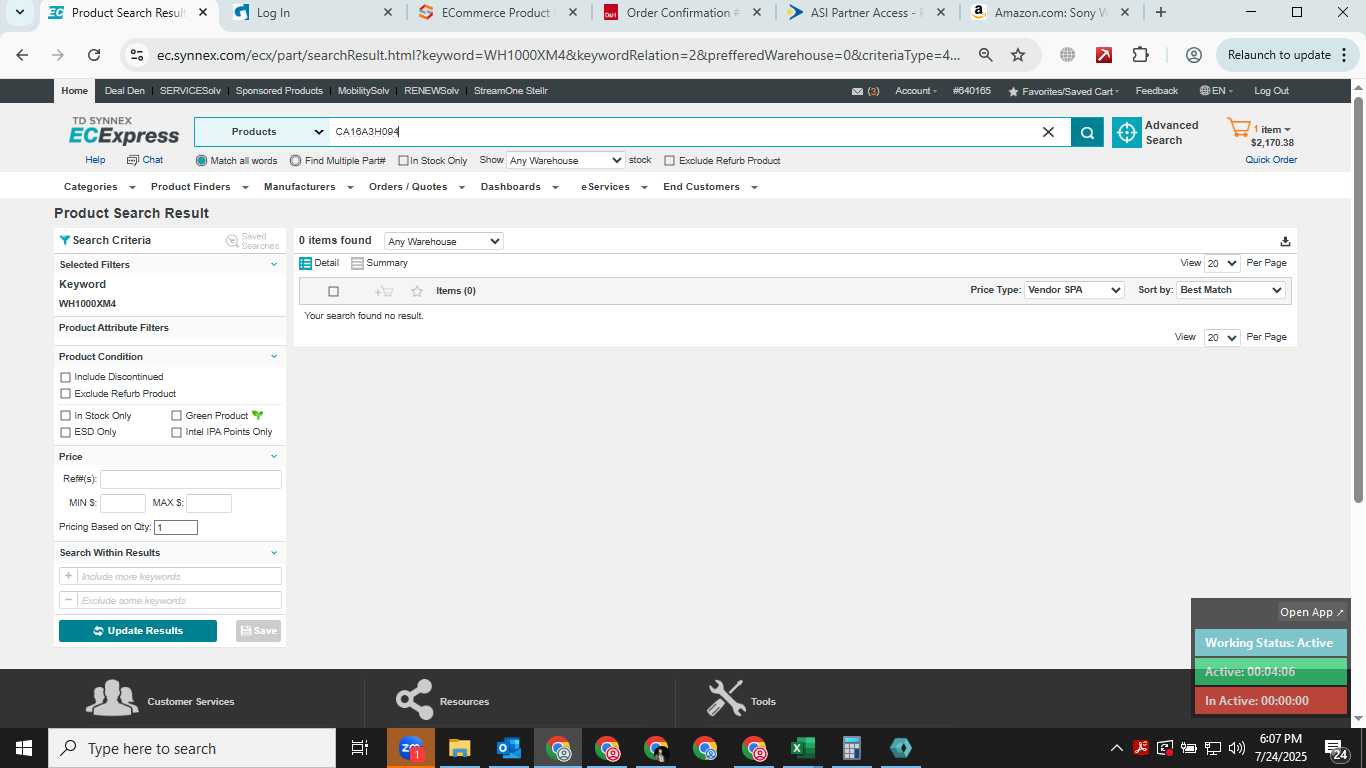The height and width of the screenshot is (768, 1366).
Task: Click the Resources share icon
Action: point(414,699)
